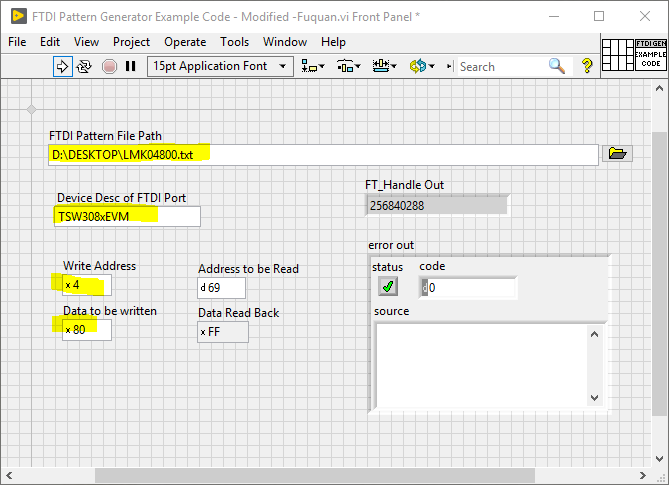
Task: Click the Write Address value field
Action: tap(87, 285)
